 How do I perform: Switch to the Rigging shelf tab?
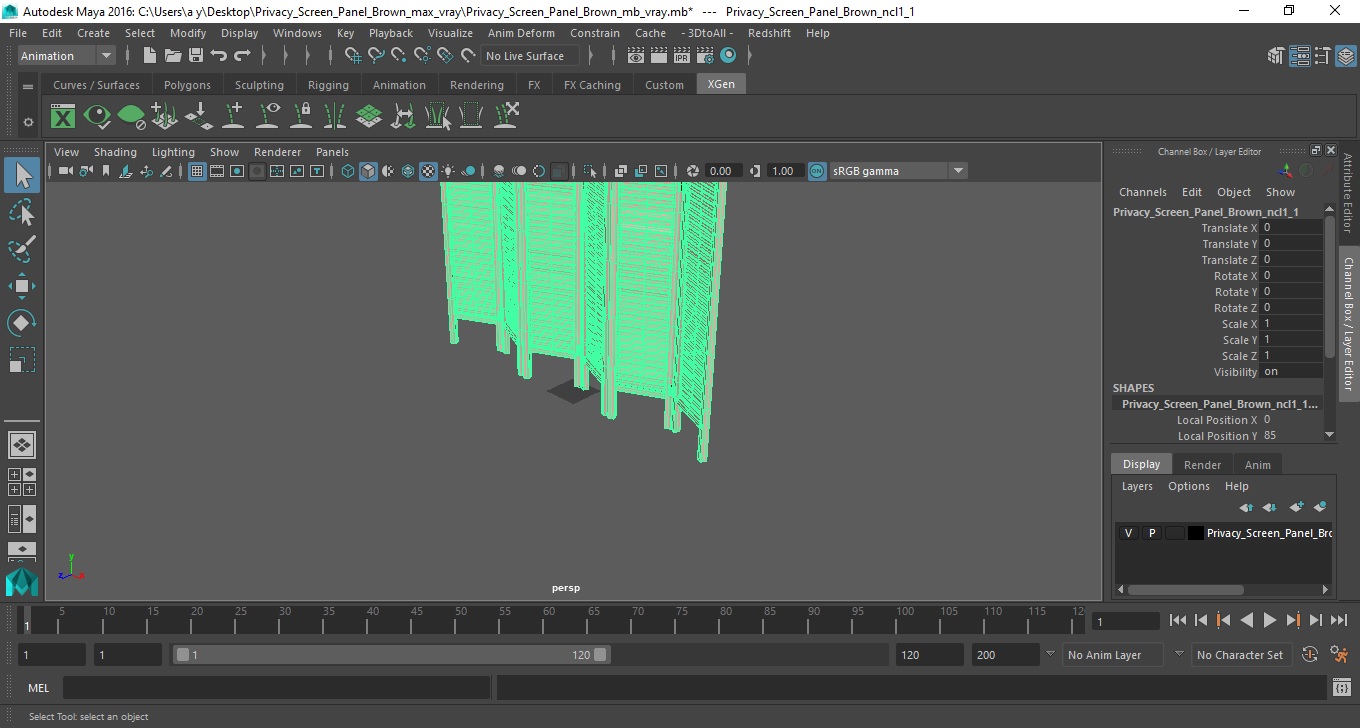(x=328, y=85)
